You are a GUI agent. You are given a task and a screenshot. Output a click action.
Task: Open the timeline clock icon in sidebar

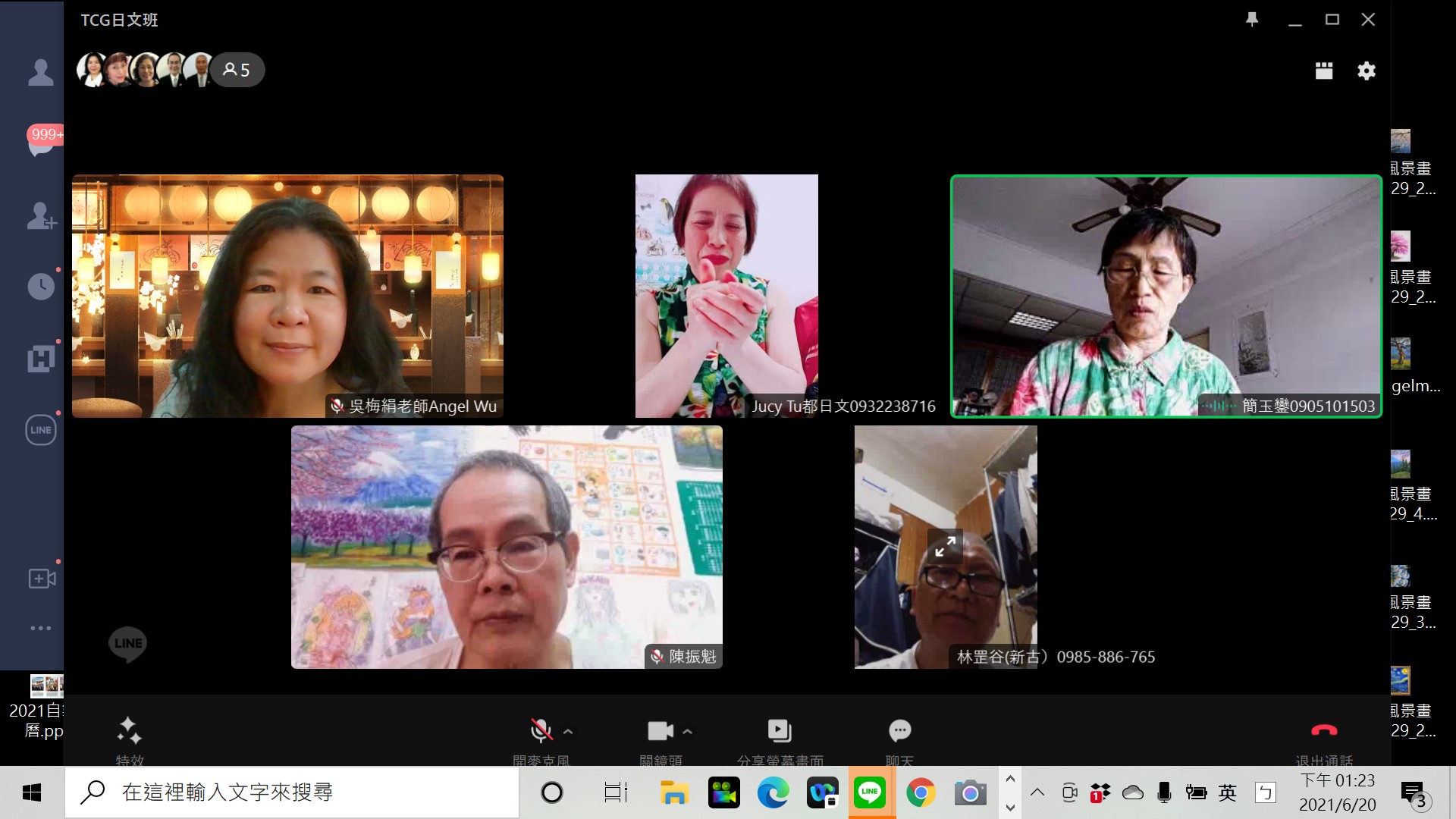[x=40, y=287]
